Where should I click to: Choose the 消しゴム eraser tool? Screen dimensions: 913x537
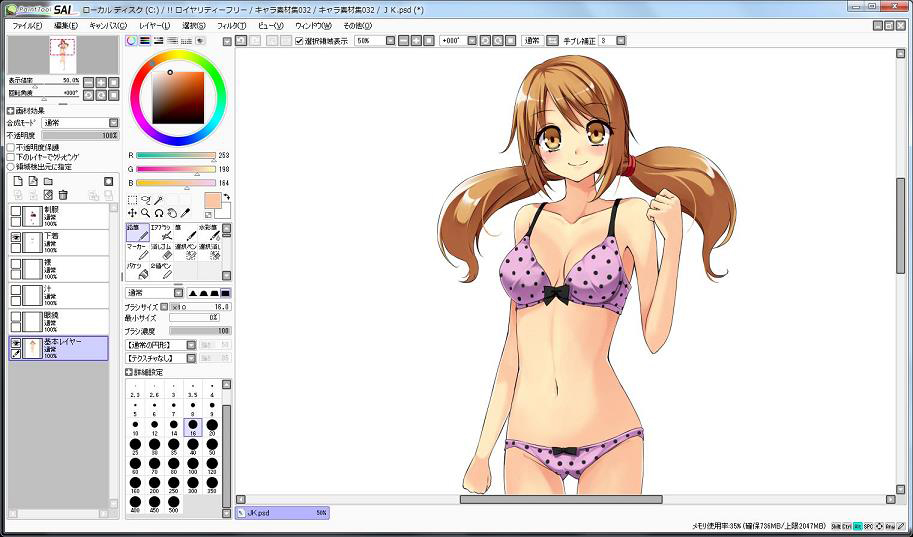tap(162, 251)
